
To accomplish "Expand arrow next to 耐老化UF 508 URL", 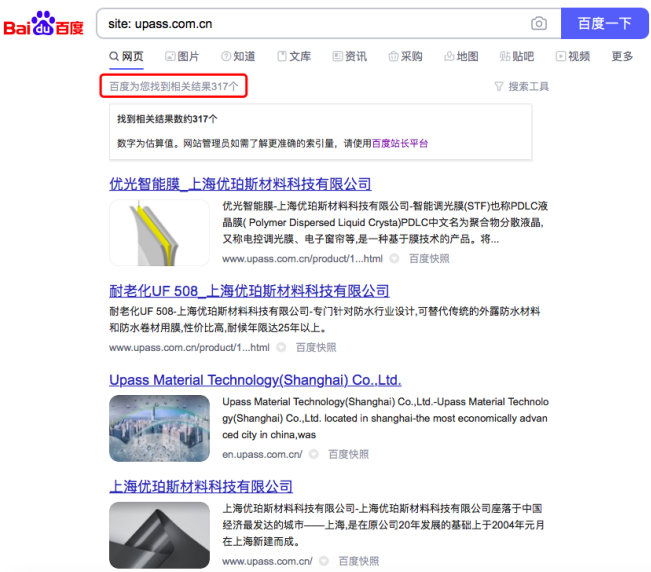I will coord(281,347).
